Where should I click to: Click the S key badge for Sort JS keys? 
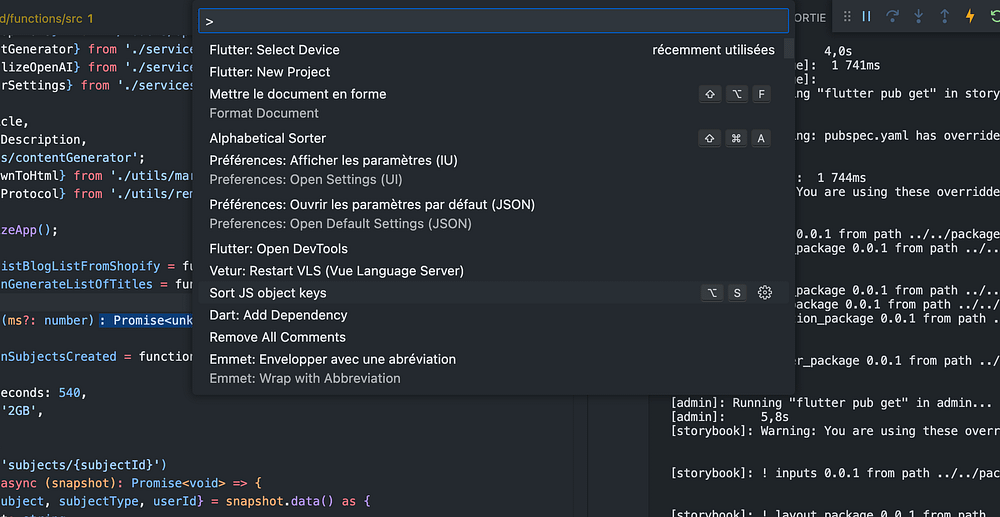click(737, 293)
